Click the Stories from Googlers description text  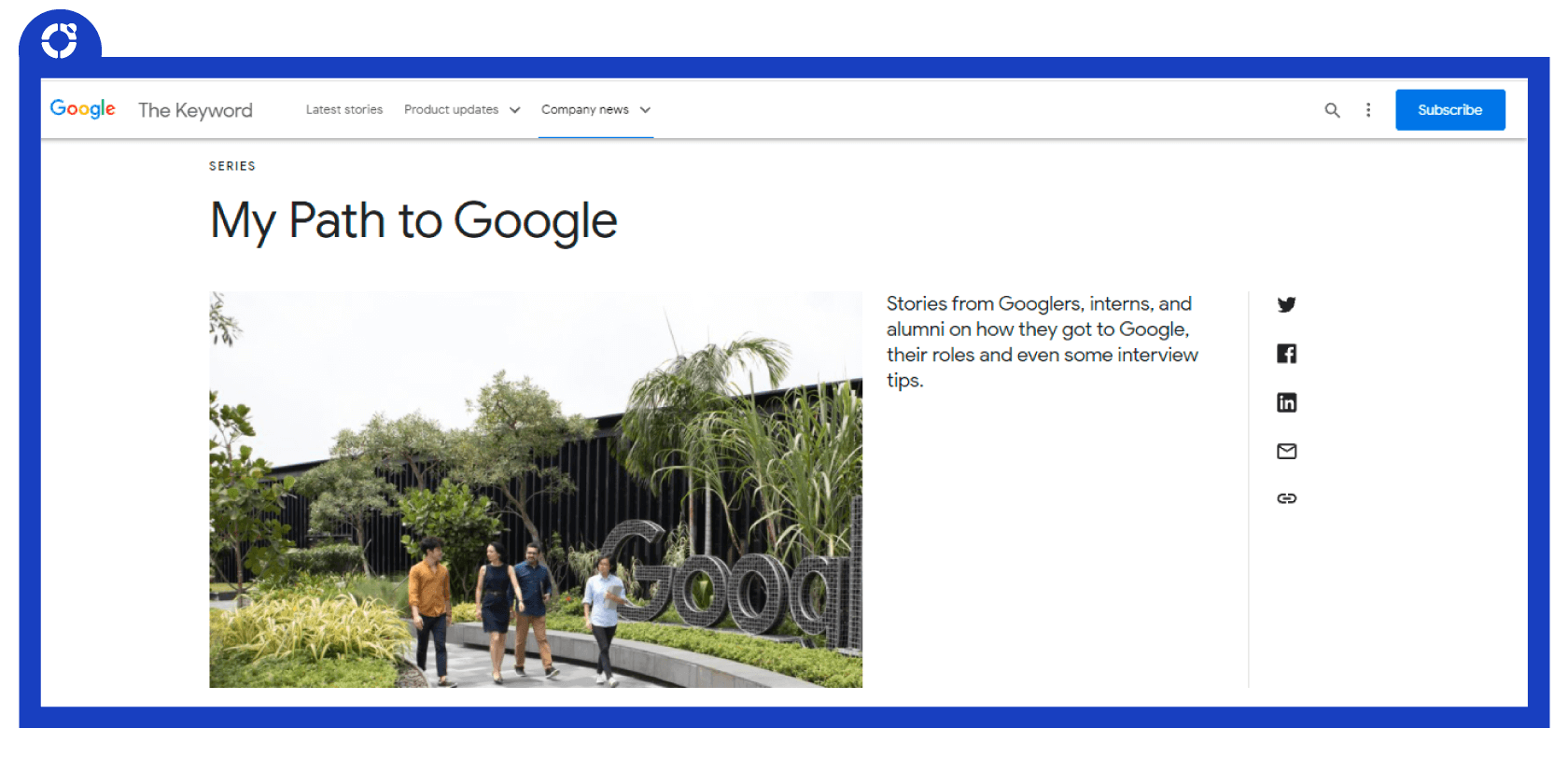(x=1042, y=342)
